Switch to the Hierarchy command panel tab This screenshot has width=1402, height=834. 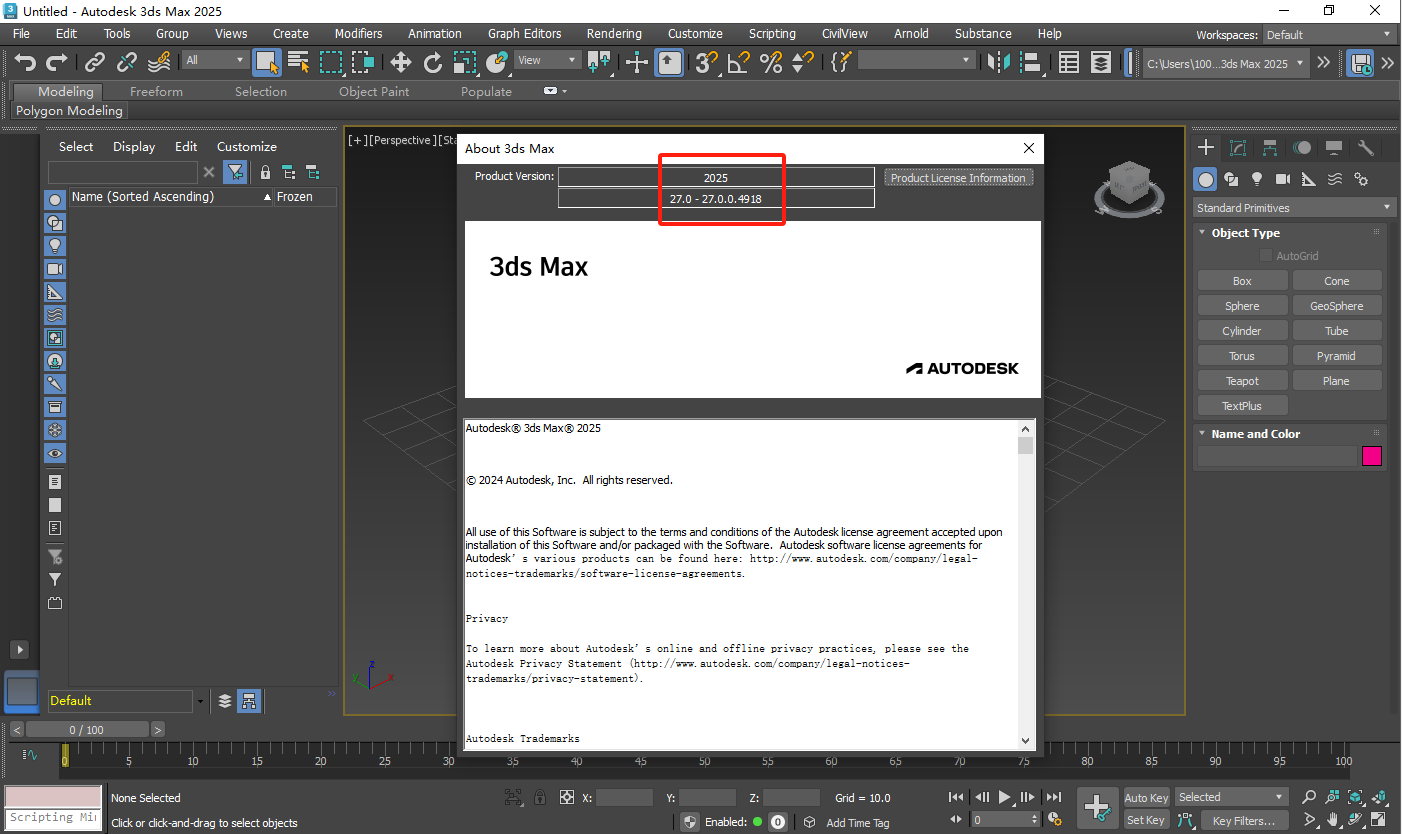click(x=1270, y=148)
